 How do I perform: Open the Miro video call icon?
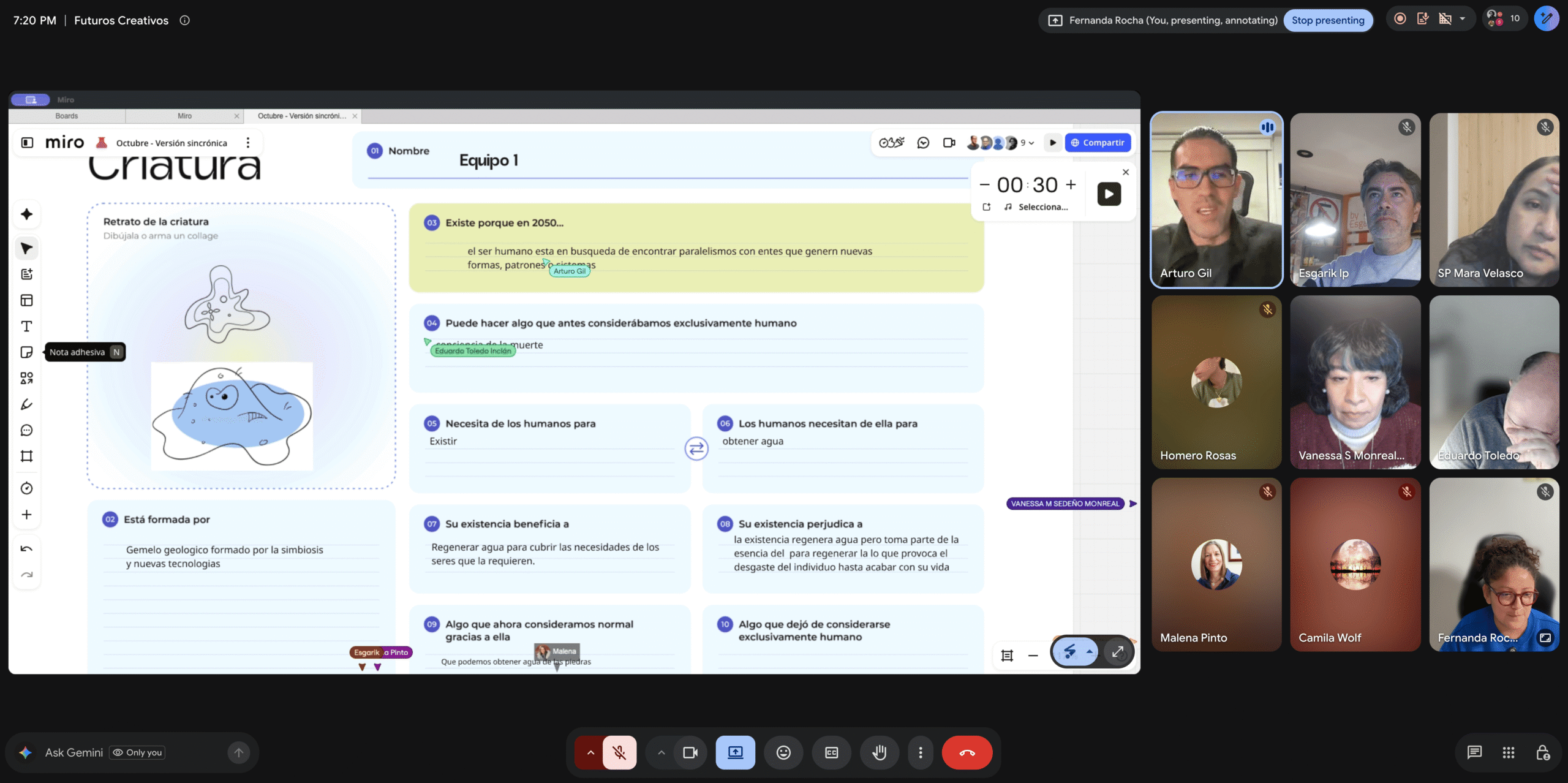pos(949,143)
